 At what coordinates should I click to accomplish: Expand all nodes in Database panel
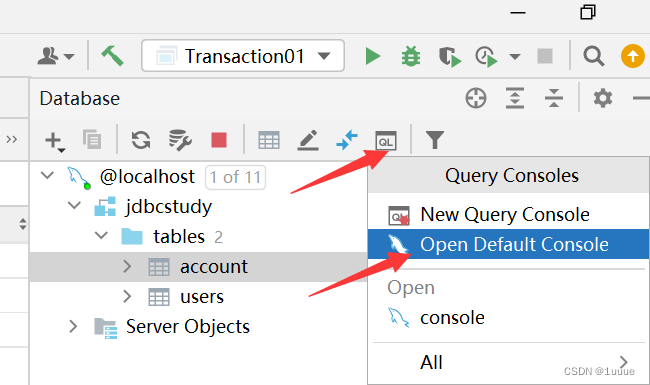point(515,98)
